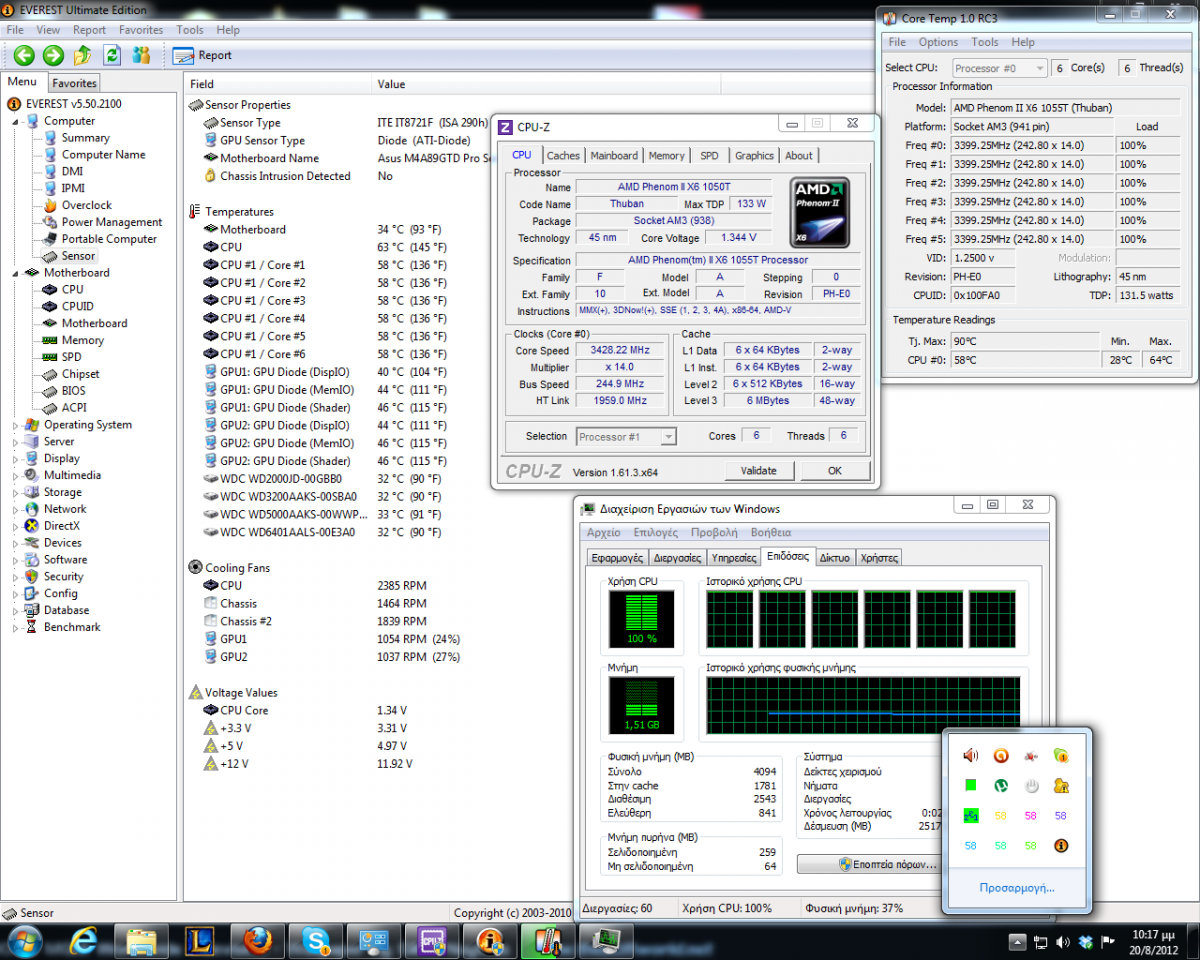Click the Validate button in CPU-Z
Image resolution: width=1200 pixels, height=960 pixels.
coord(759,471)
